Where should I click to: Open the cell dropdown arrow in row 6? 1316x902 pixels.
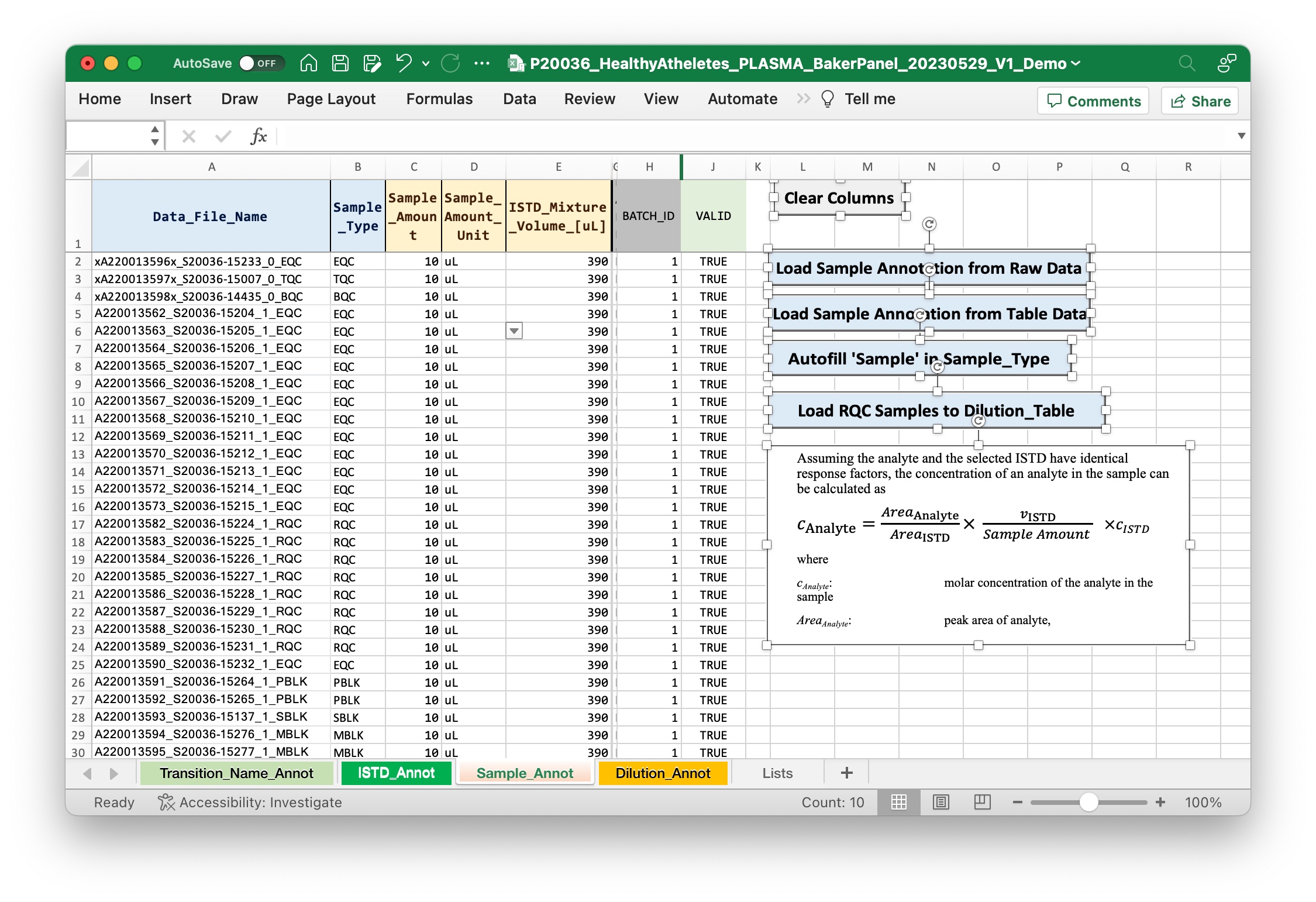tap(514, 331)
